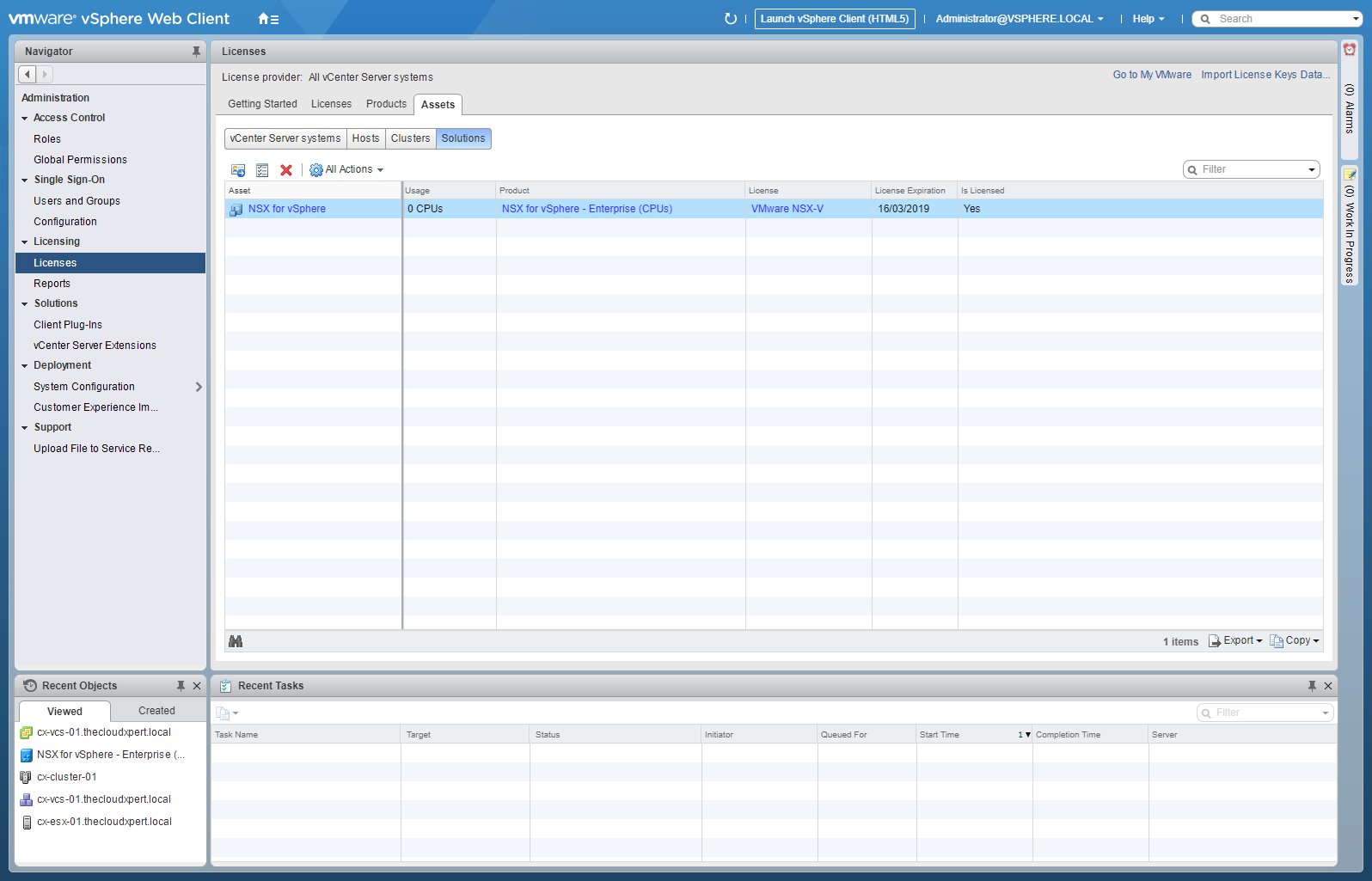
Task: Click the refresh icon in top bar
Action: [730, 19]
